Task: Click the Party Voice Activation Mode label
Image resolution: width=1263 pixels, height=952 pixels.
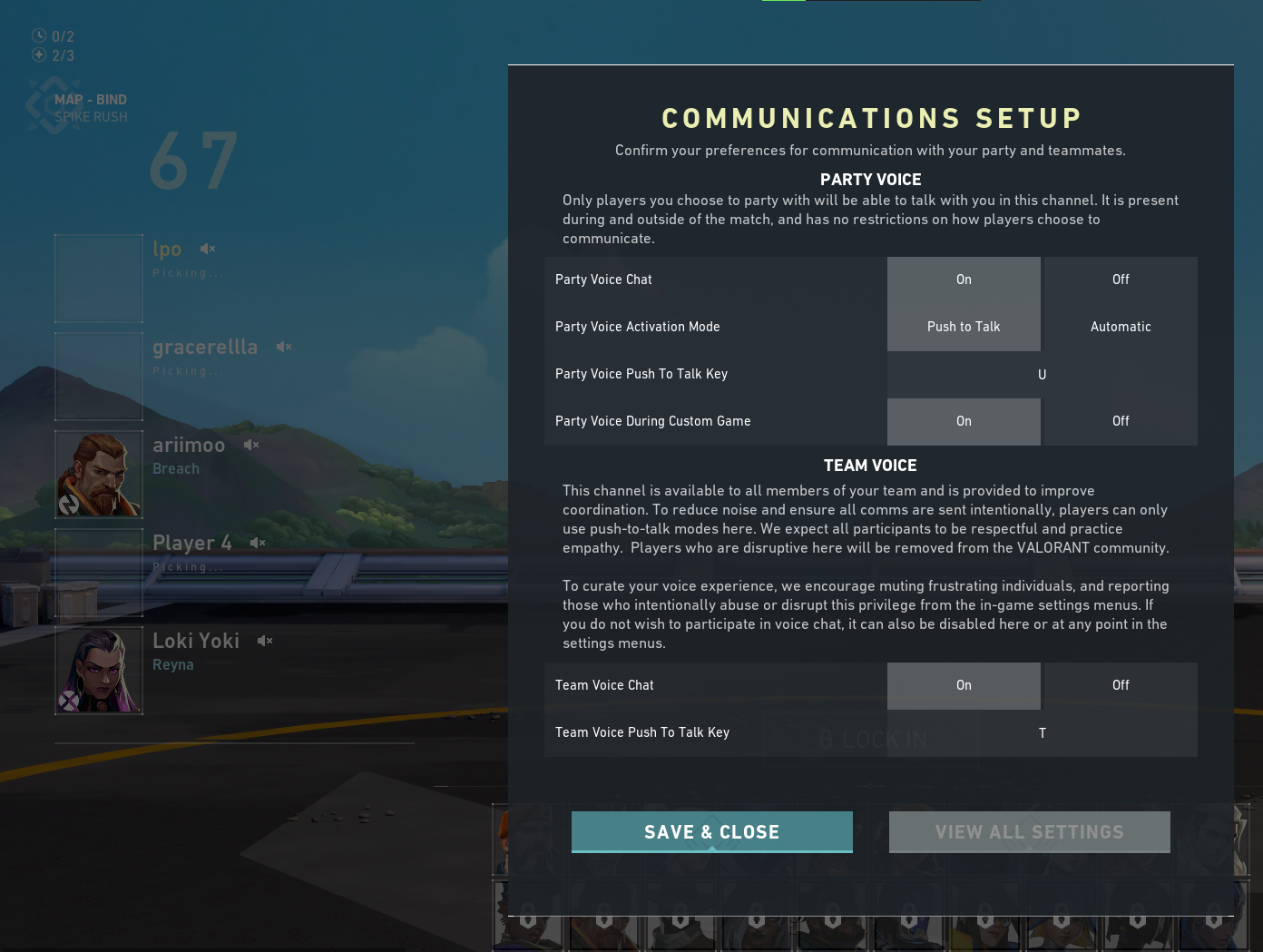Action: pyautogui.click(x=638, y=327)
